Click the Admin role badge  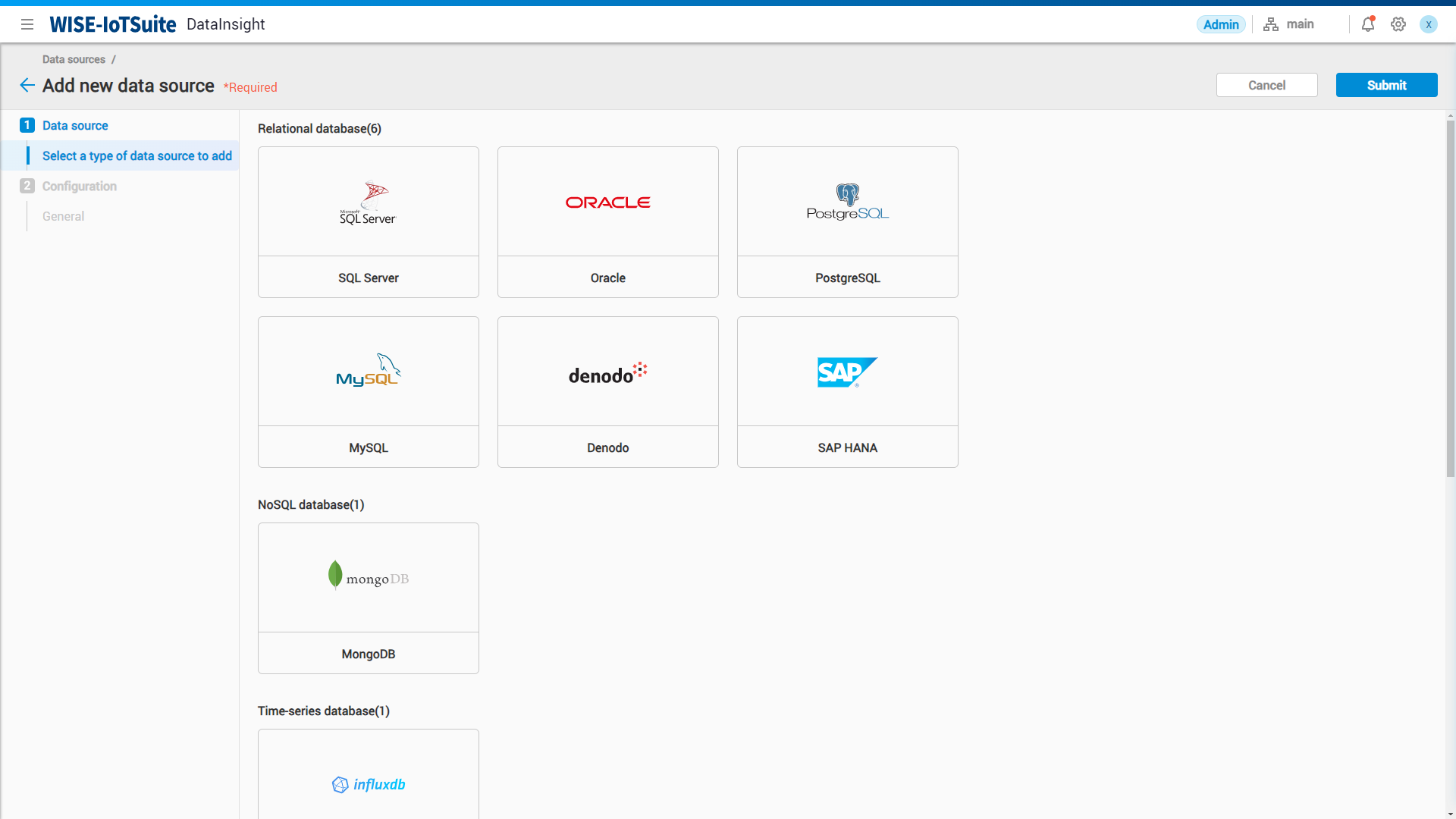(1221, 24)
